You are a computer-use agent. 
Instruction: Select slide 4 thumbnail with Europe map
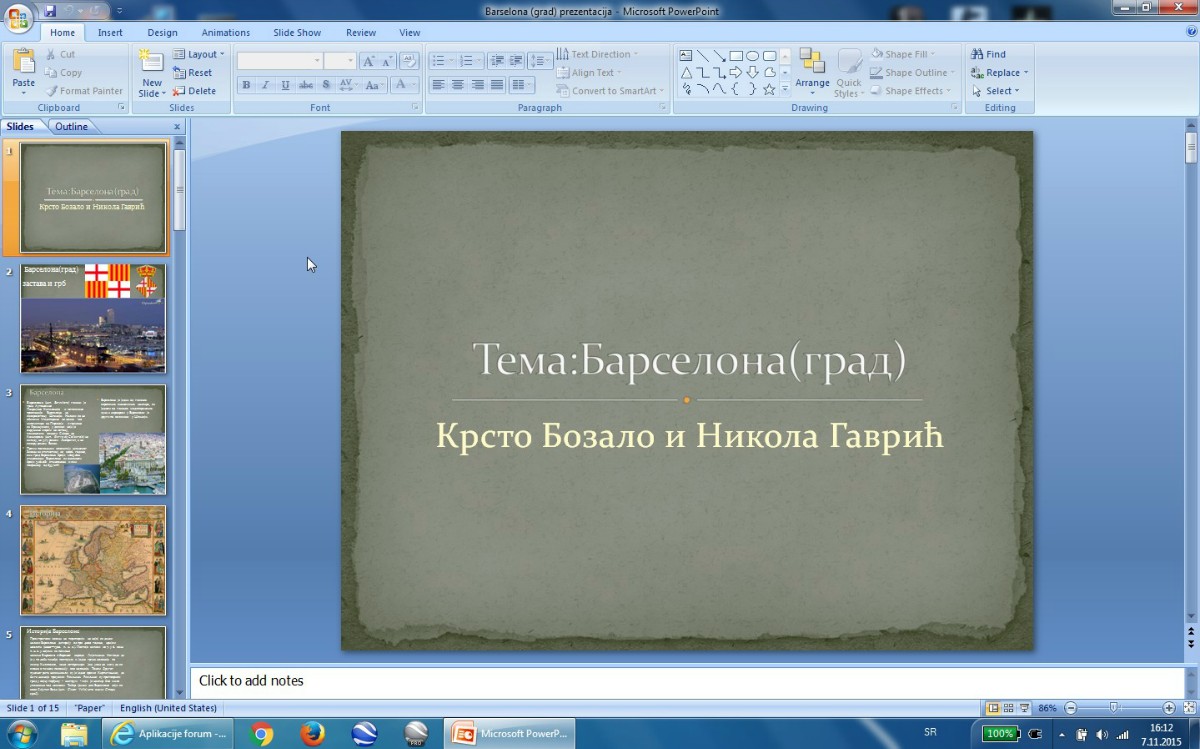(93, 560)
